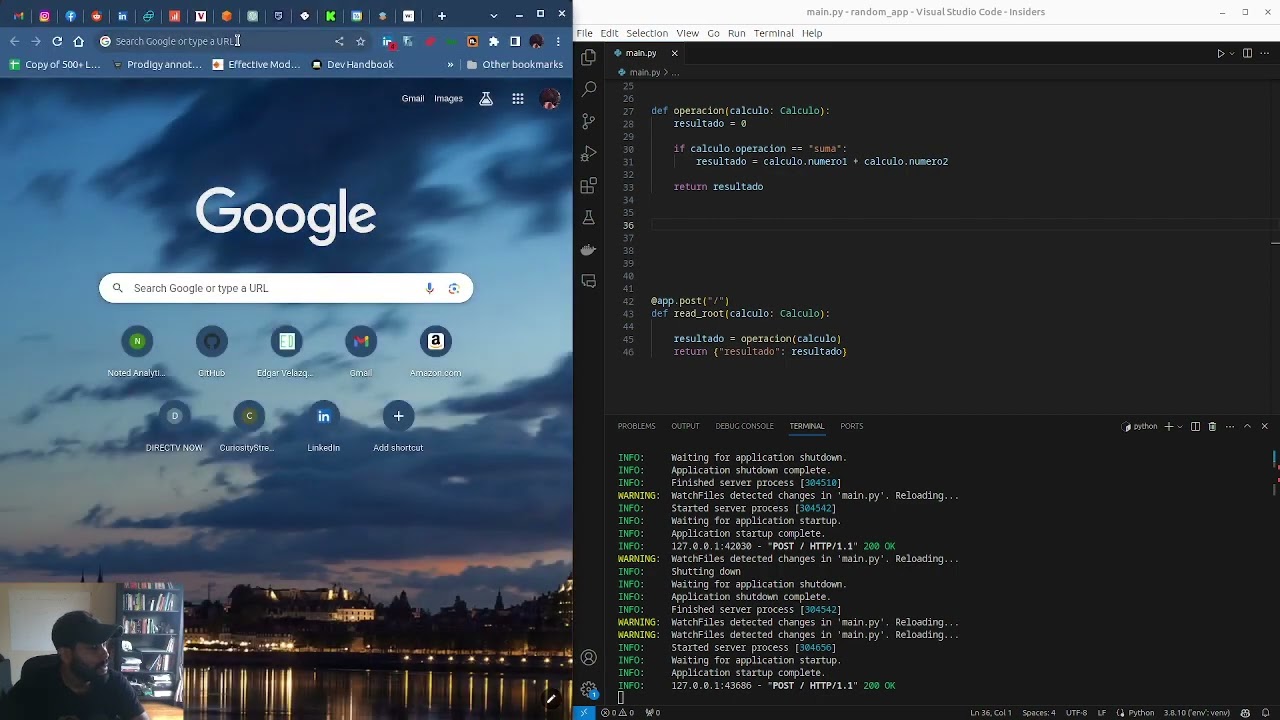Screen dimensions: 1280x720
Task: Open the File menu in VS Code
Action: pyautogui.click(x=584, y=33)
